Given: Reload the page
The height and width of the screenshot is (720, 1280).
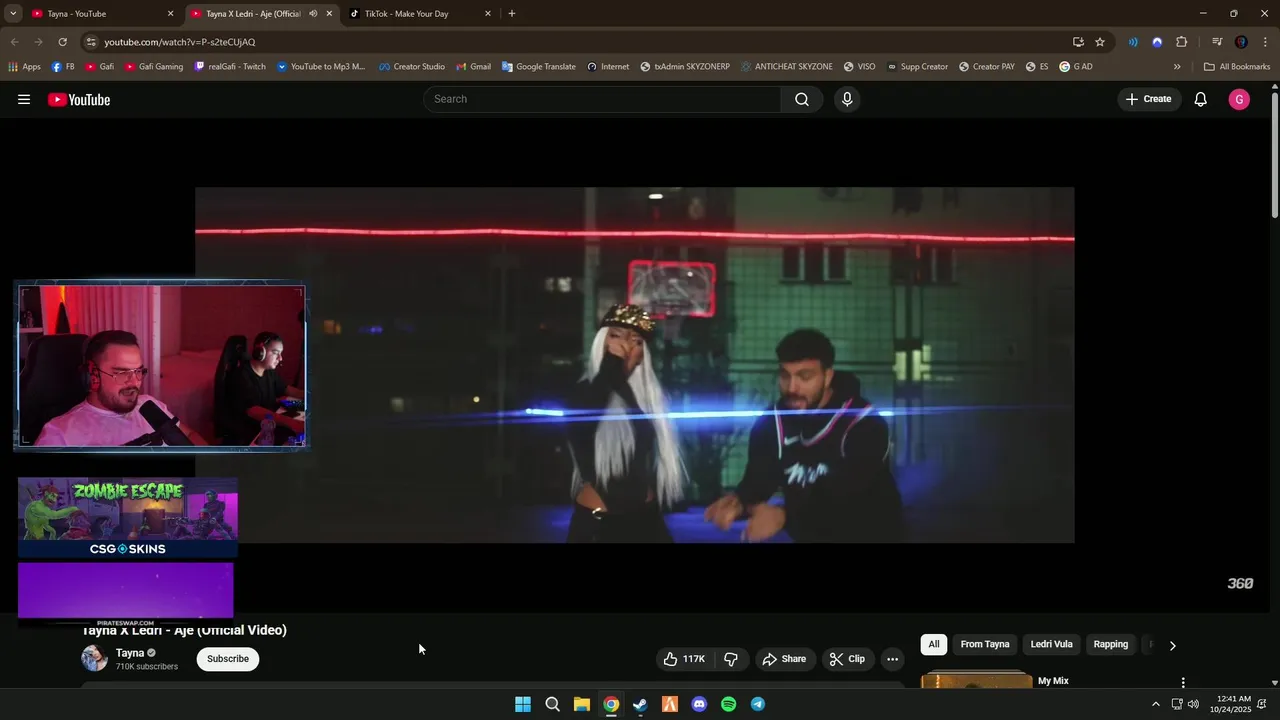Looking at the screenshot, I should pos(62,42).
